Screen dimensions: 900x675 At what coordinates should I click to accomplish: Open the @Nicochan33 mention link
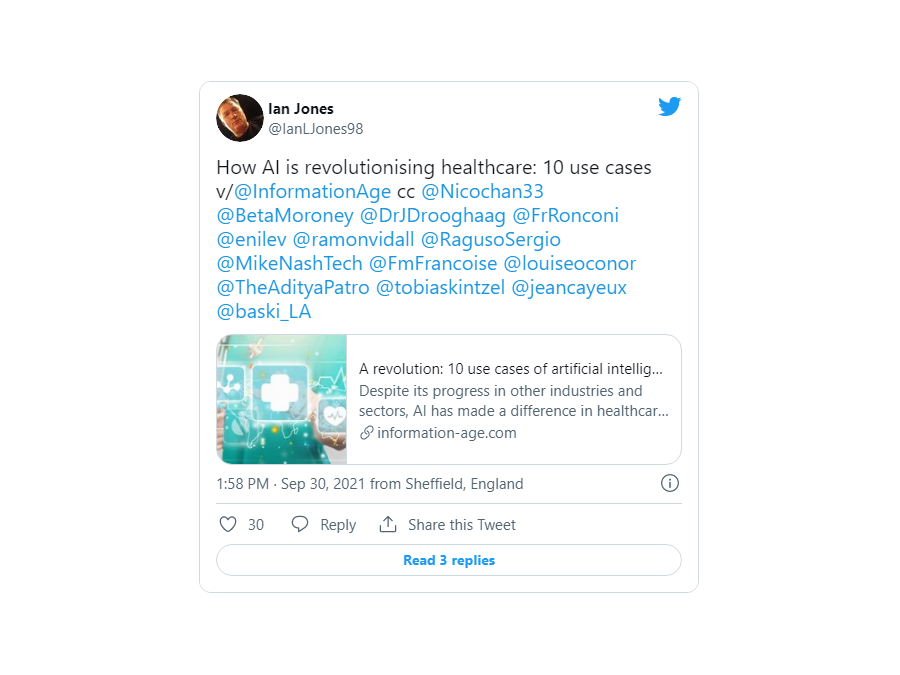(482, 191)
